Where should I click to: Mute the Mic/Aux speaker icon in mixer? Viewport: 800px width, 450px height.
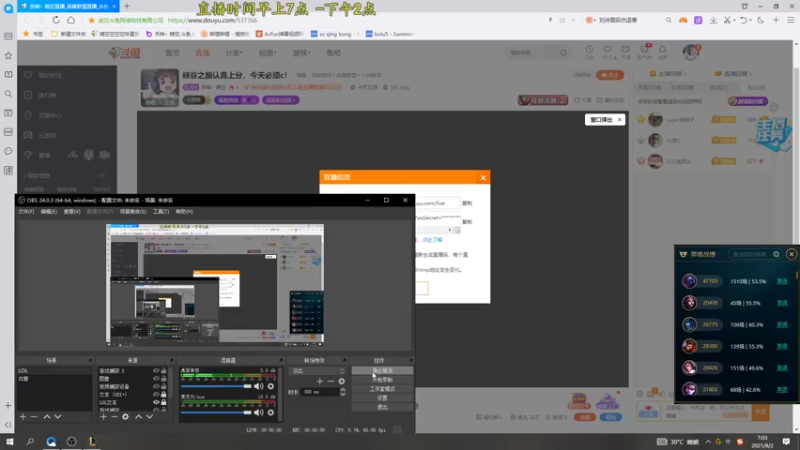[259, 412]
